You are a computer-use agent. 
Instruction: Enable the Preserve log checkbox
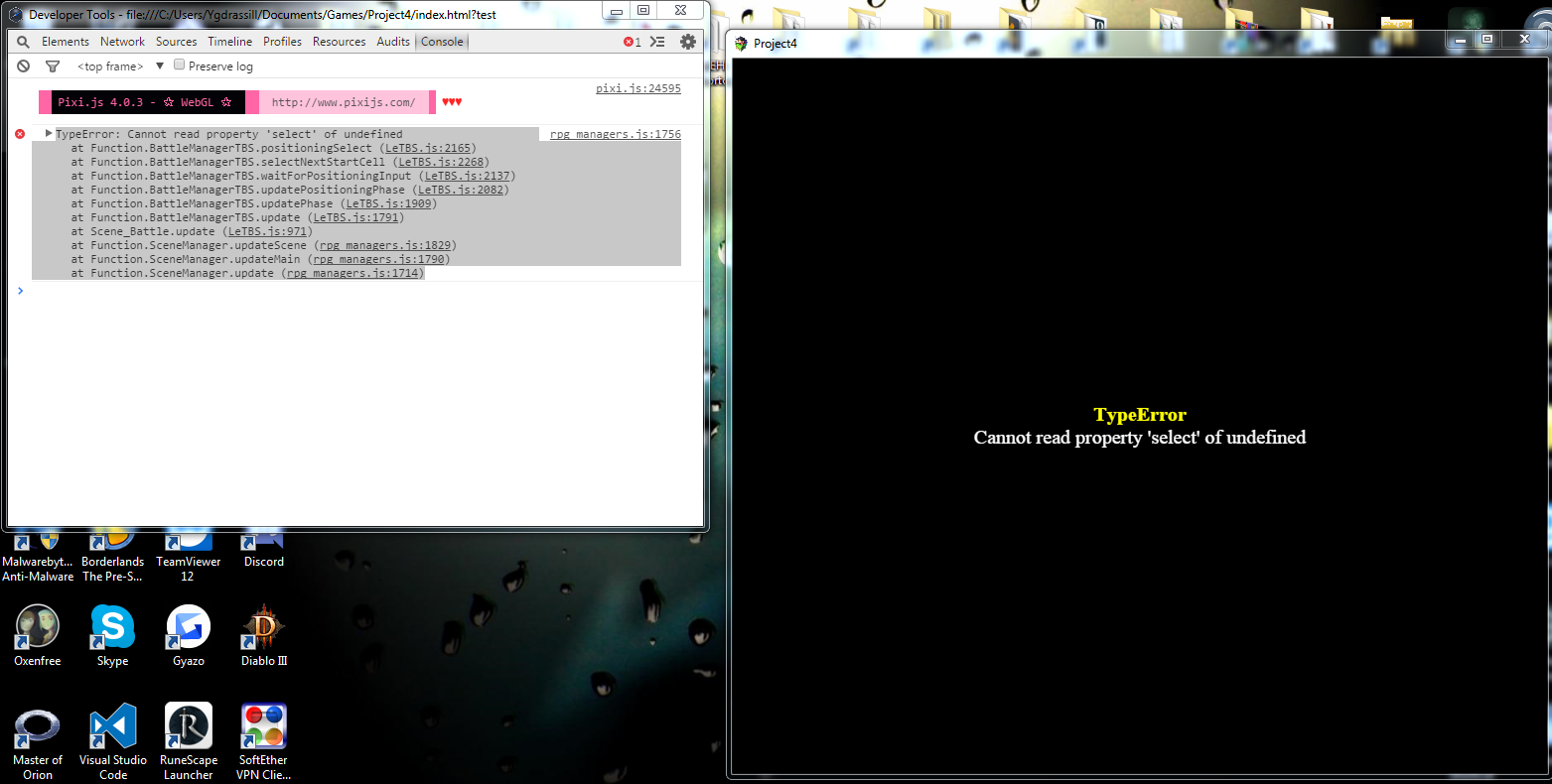click(x=180, y=65)
